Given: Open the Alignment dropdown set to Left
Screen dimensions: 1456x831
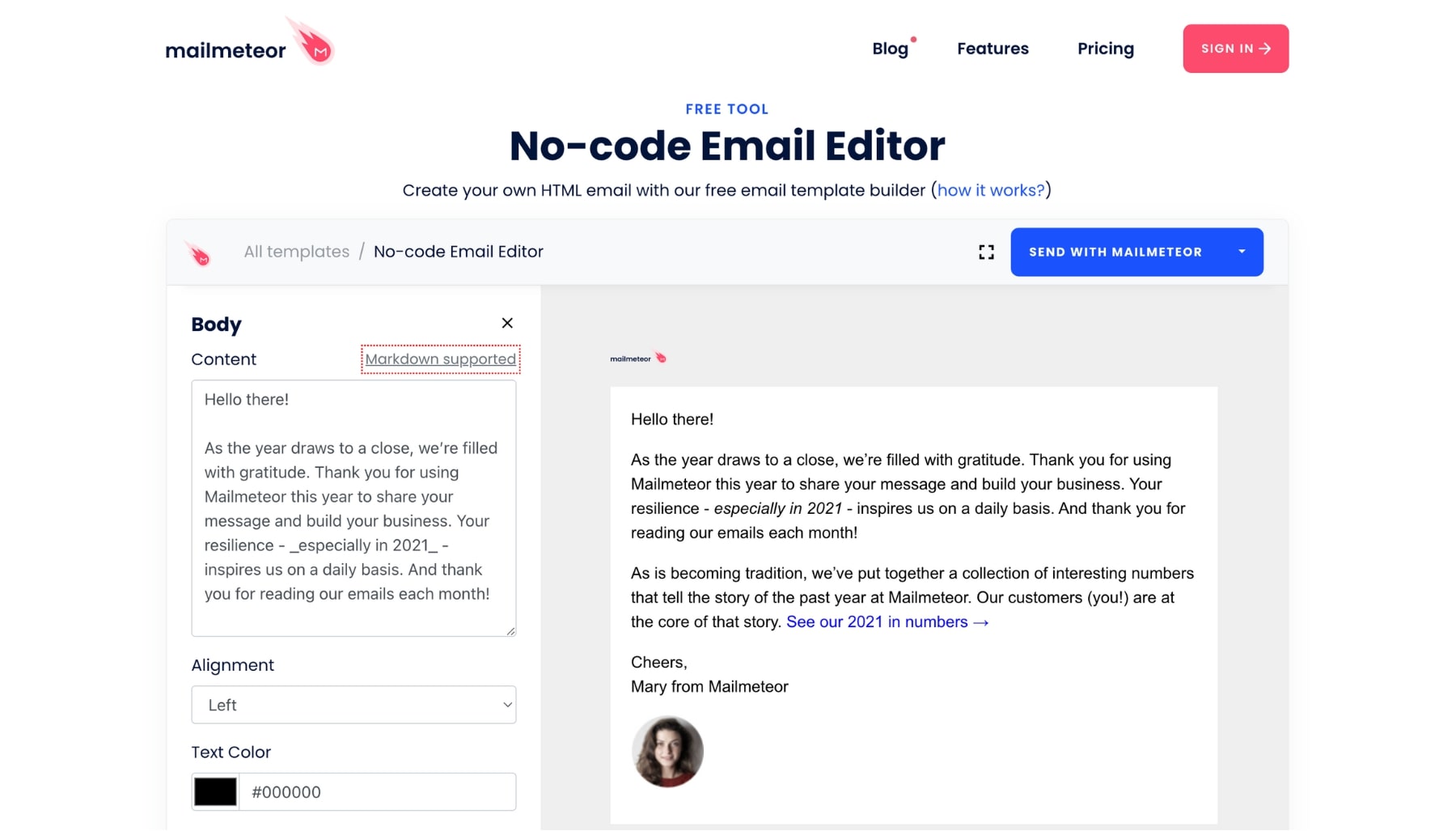Looking at the screenshot, I should 353,705.
